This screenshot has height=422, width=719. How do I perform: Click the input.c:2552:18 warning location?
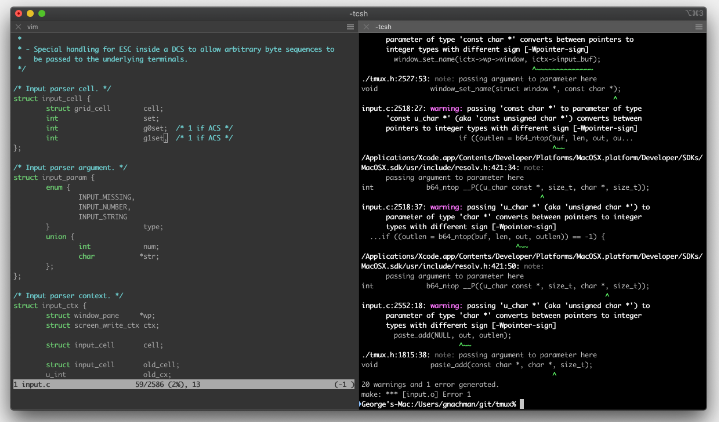click(392, 305)
